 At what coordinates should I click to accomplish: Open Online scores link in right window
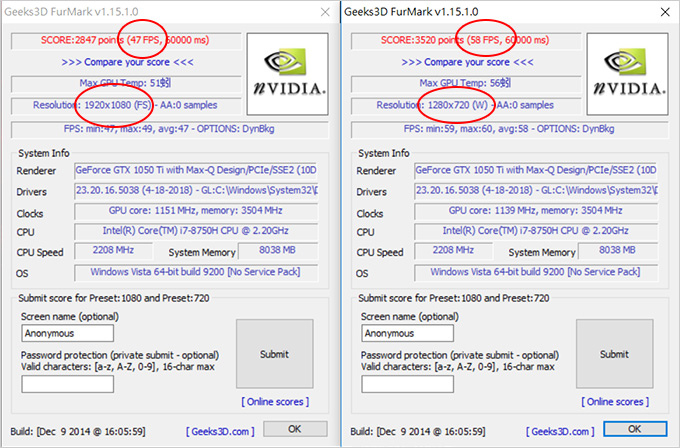click(x=615, y=402)
